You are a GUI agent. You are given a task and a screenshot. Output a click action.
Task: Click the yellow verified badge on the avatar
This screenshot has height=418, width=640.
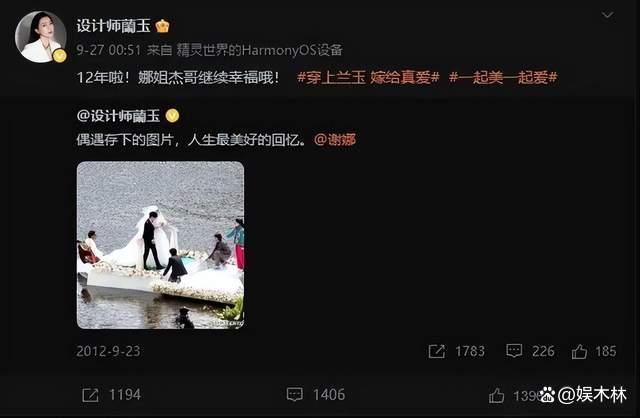(x=60, y=56)
